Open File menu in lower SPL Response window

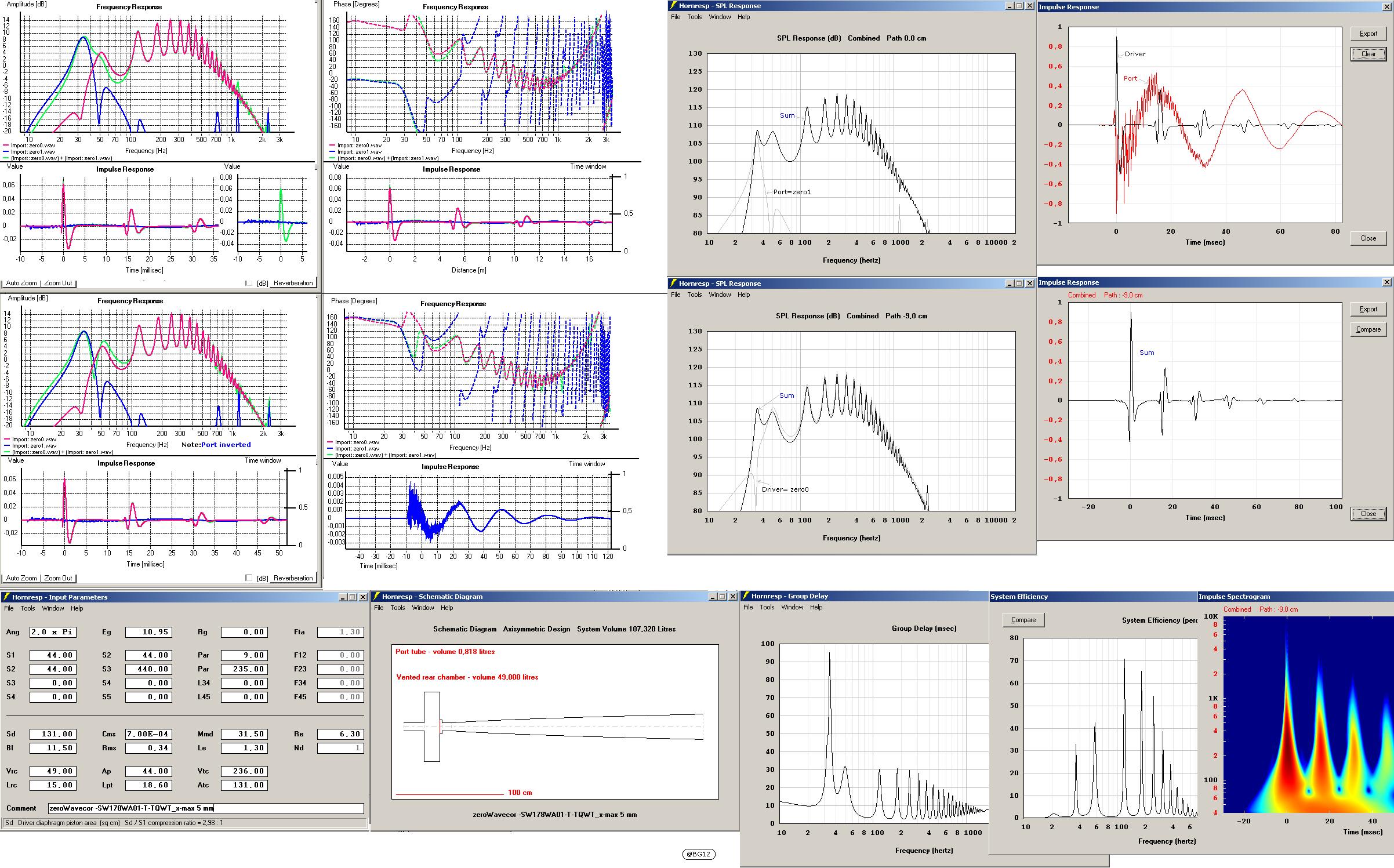[x=676, y=295]
